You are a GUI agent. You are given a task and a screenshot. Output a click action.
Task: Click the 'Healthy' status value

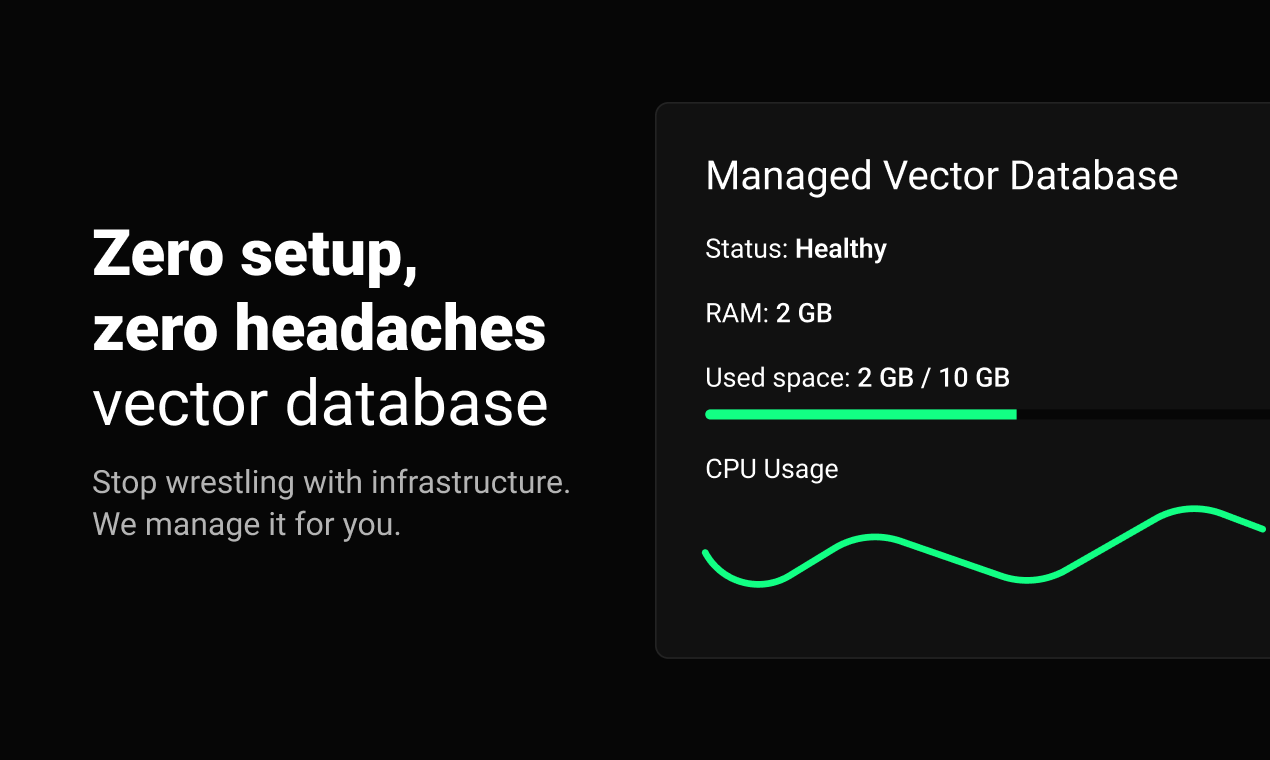click(841, 249)
